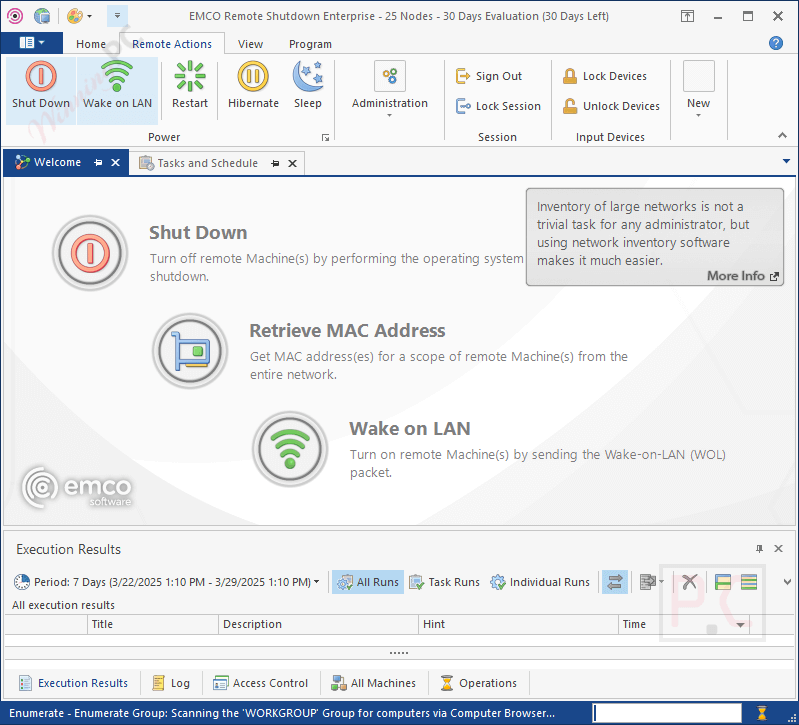Image resolution: width=799 pixels, height=725 pixels.
Task: Click the Time column header
Action: [684, 624]
